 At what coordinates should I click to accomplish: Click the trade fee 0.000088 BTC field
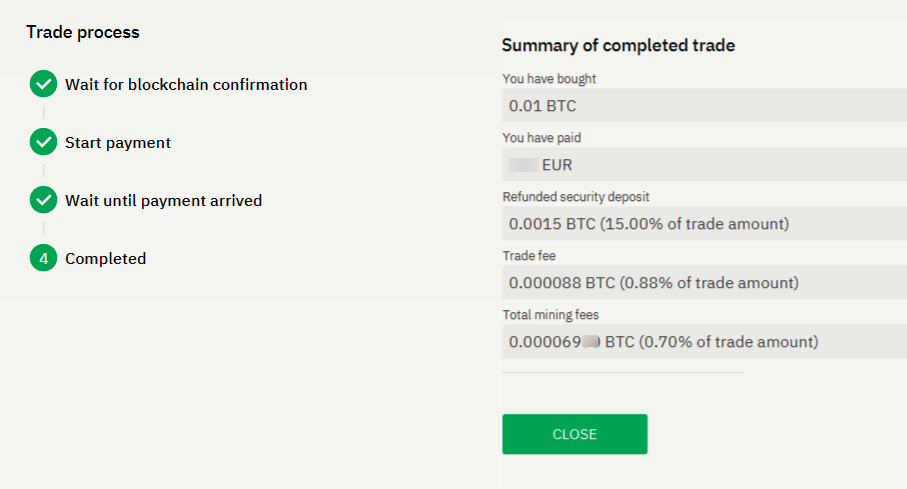[x=704, y=282]
